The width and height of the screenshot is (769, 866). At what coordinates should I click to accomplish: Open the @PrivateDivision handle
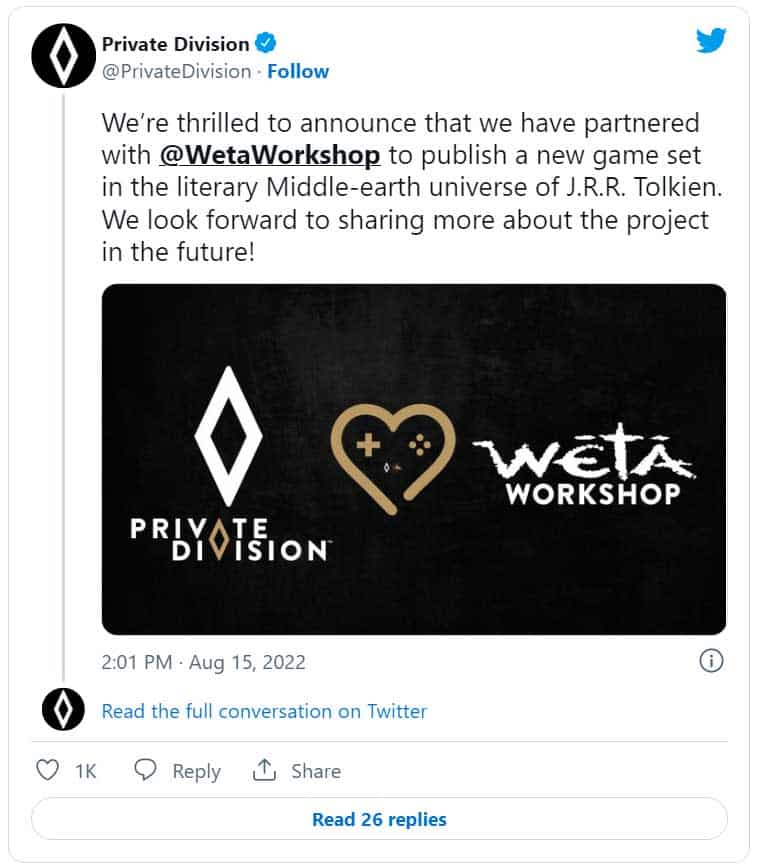[x=177, y=71]
